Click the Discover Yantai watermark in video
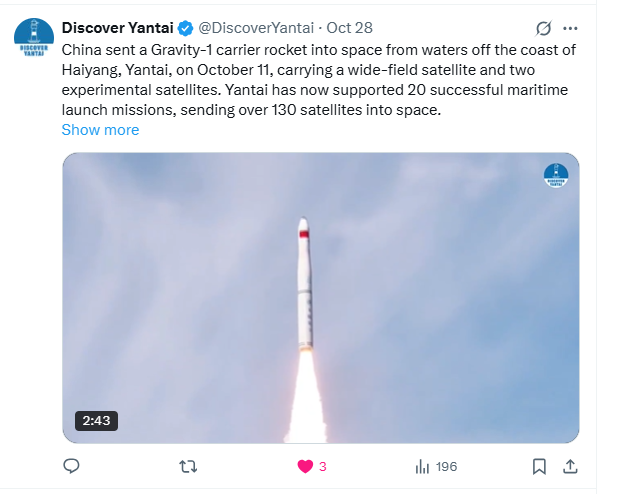This screenshot has width=621, height=494. click(556, 175)
